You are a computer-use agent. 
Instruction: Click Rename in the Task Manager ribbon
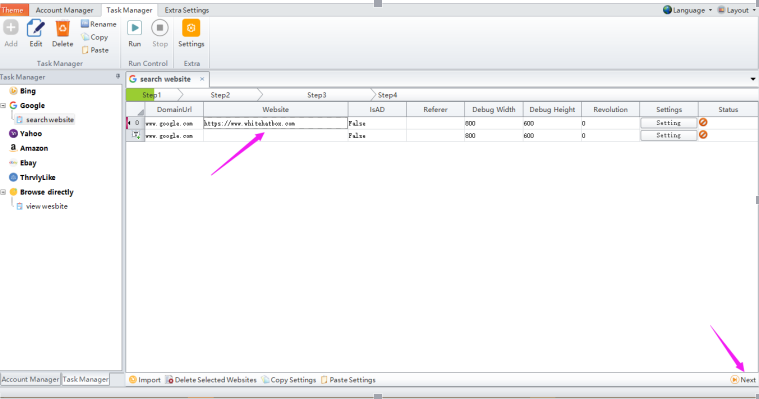click(99, 24)
